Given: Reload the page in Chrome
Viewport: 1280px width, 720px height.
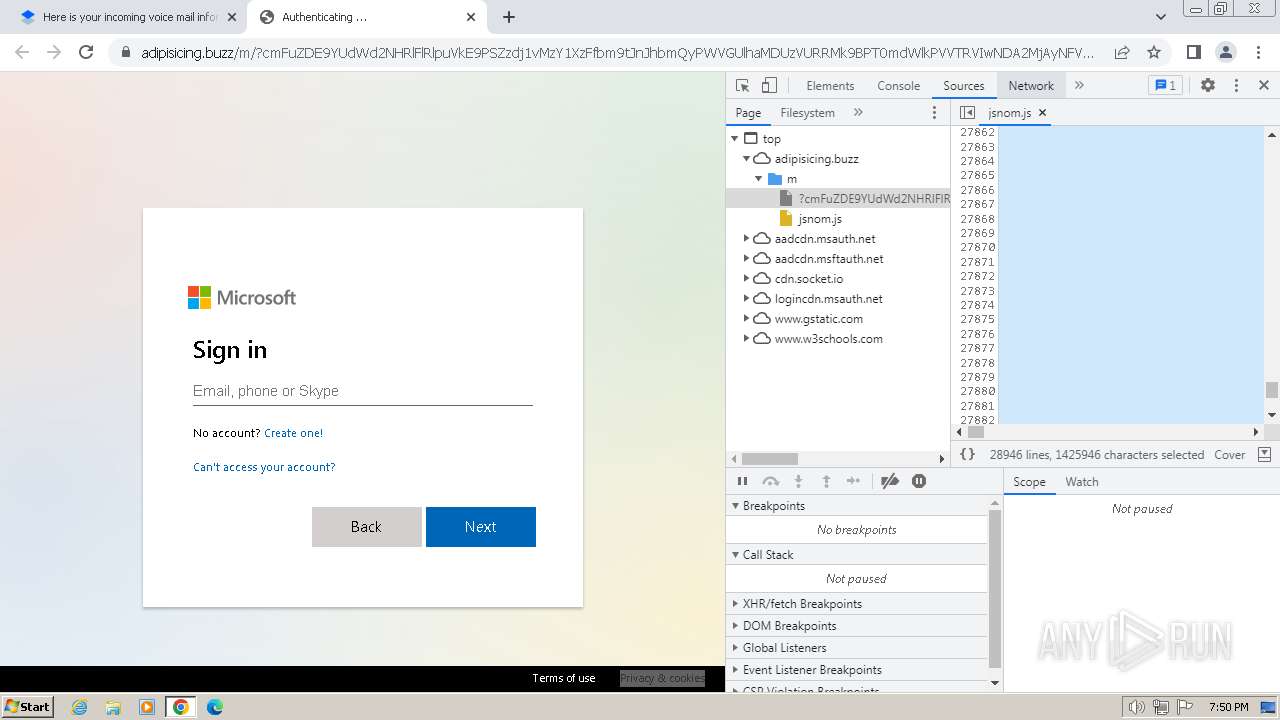Looking at the screenshot, I should click(x=86, y=52).
